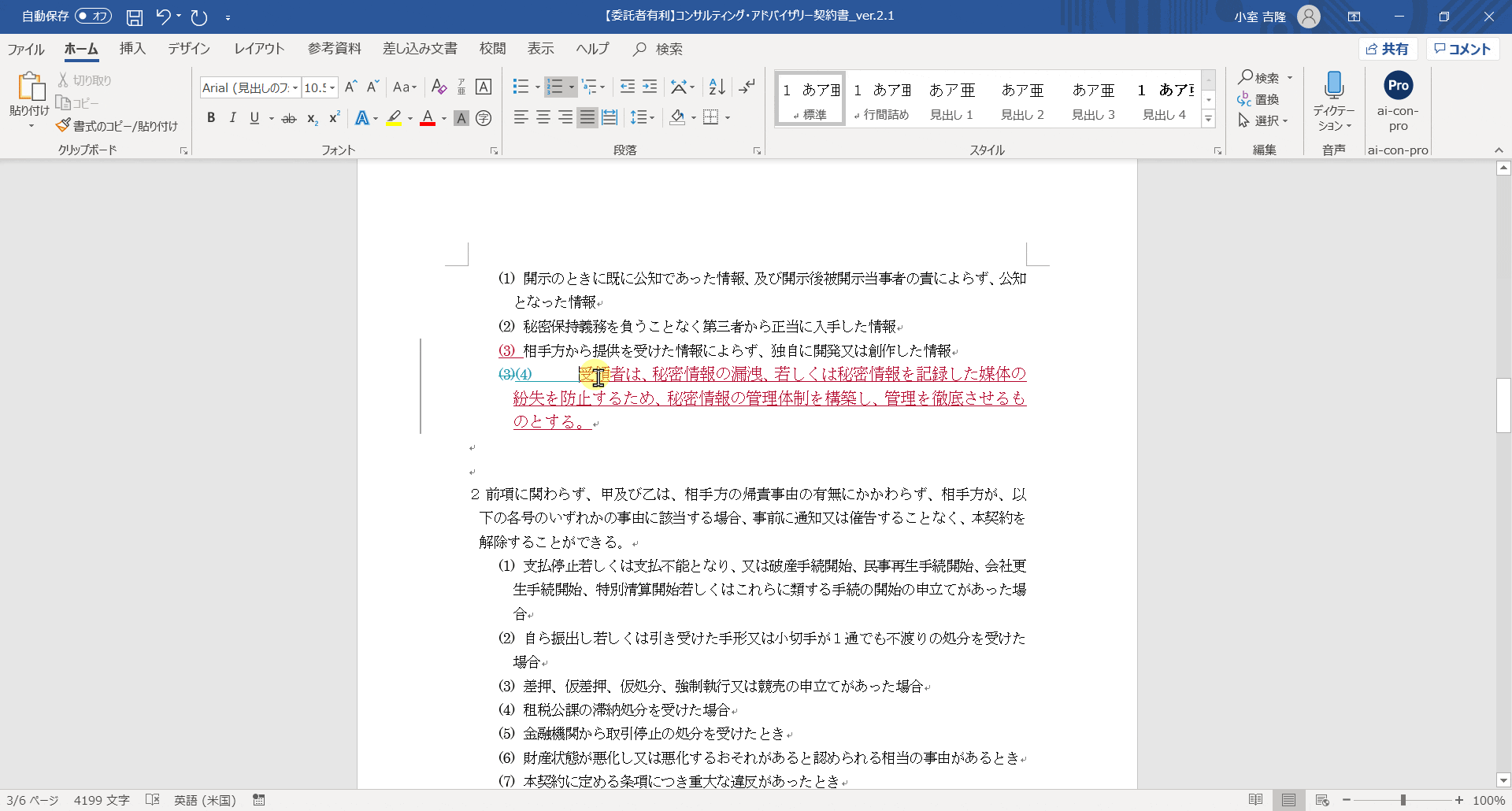Click the ribbon search (検索) field
Screen dimensions: 1512x811
658,49
